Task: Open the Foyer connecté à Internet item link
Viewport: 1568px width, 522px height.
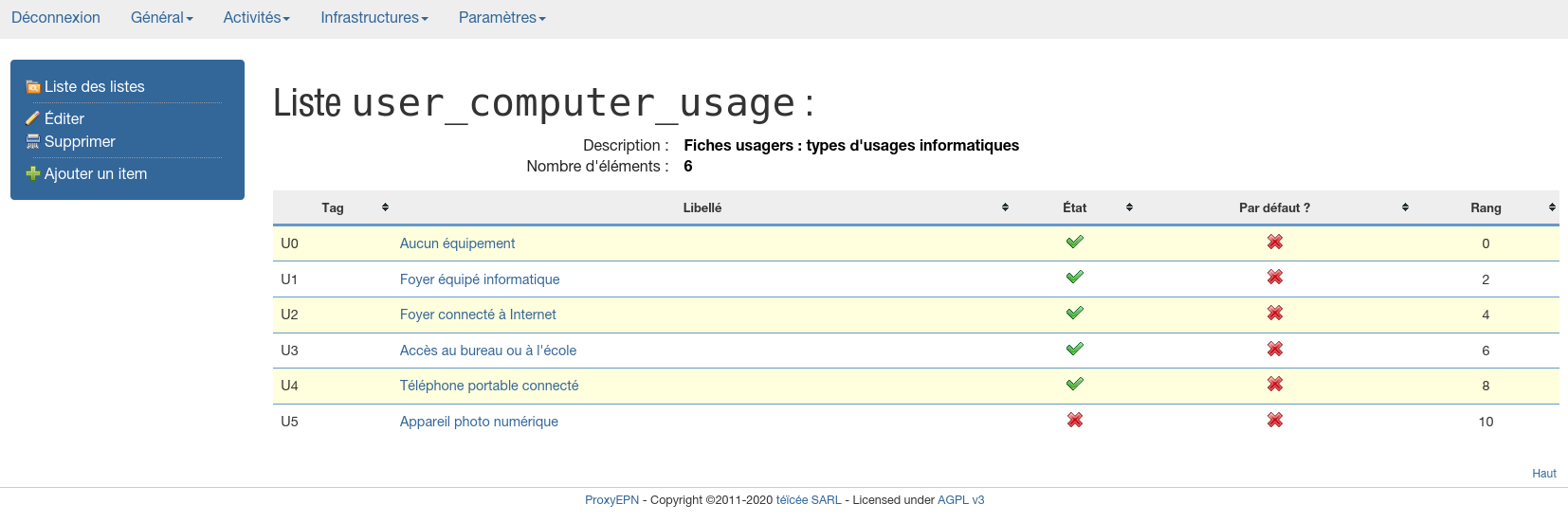Action: pyautogui.click(x=478, y=315)
